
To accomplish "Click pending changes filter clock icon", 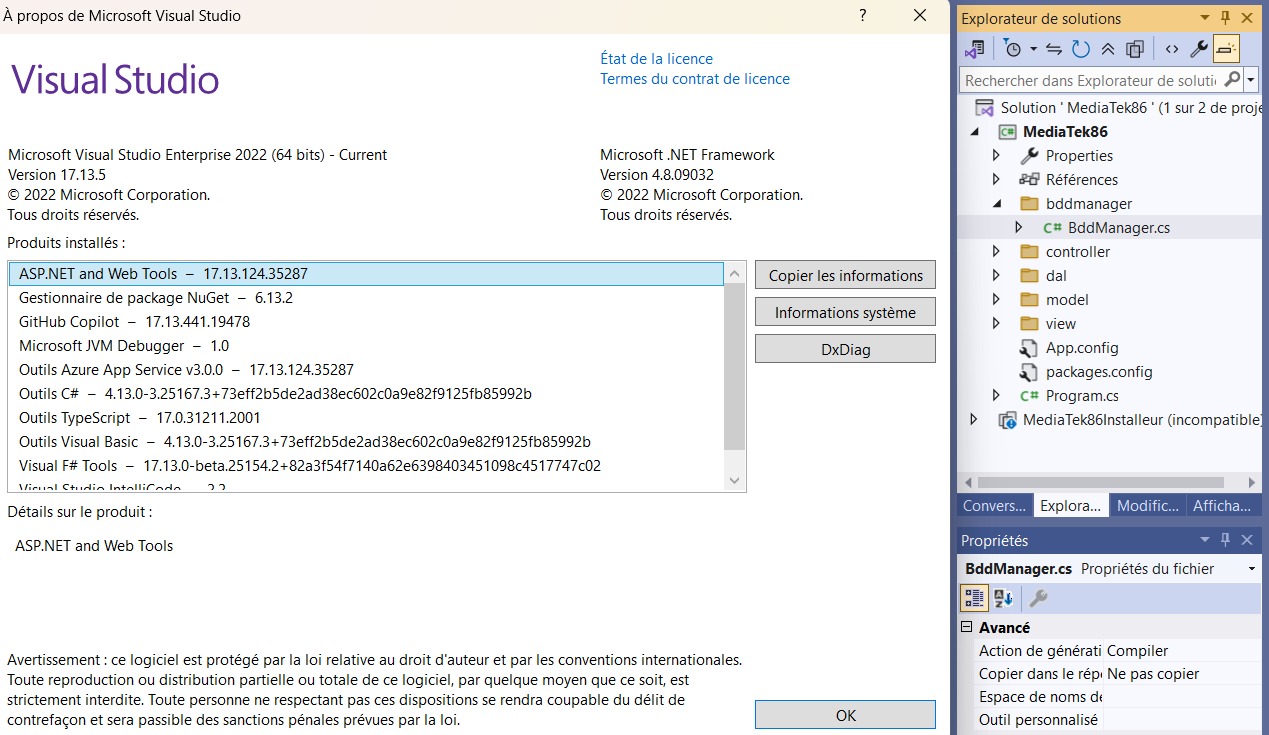I will [x=1013, y=49].
